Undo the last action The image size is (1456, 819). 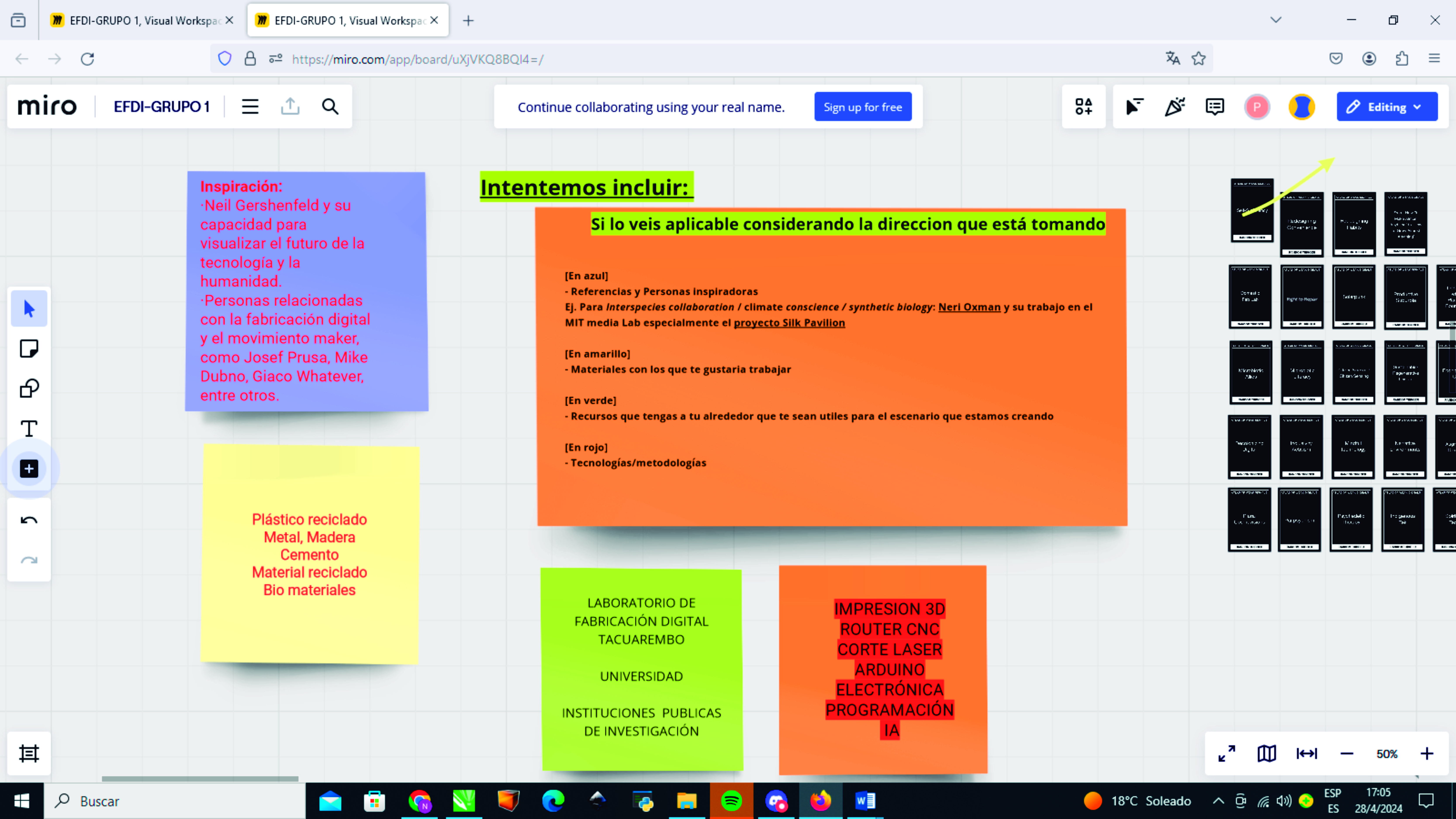[x=29, y=520]
